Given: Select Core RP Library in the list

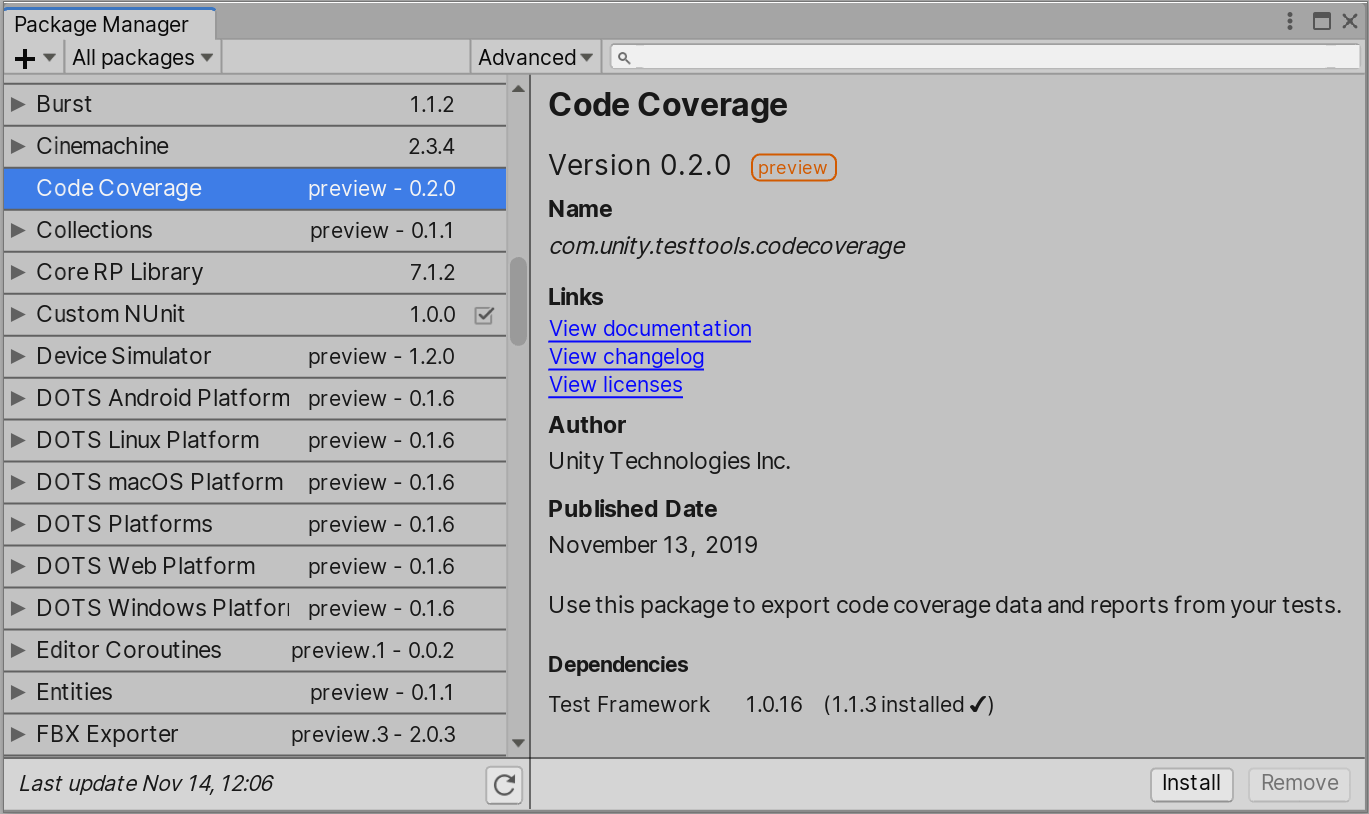Looking at the screenshot, I should 255,272.
